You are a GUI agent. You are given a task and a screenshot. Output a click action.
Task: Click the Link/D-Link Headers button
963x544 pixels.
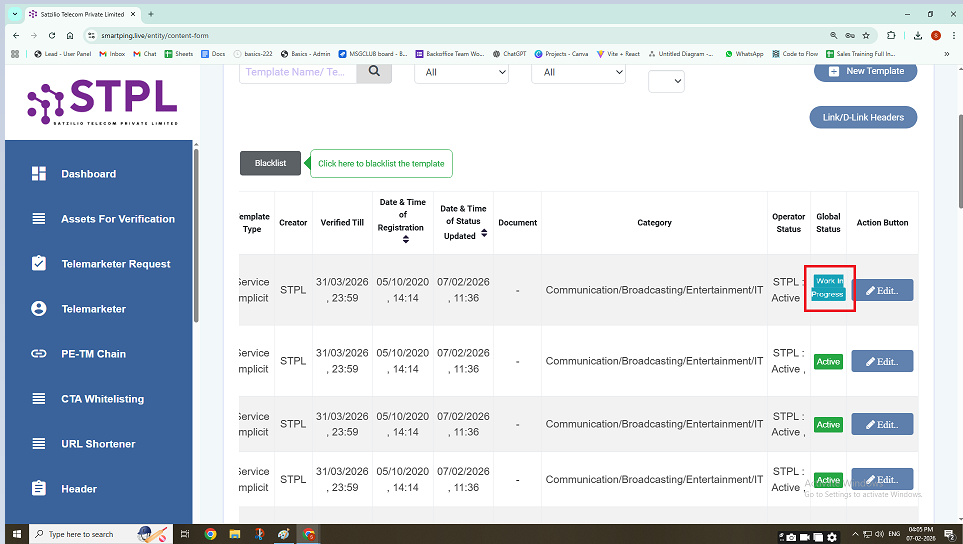tap(862, 117)
